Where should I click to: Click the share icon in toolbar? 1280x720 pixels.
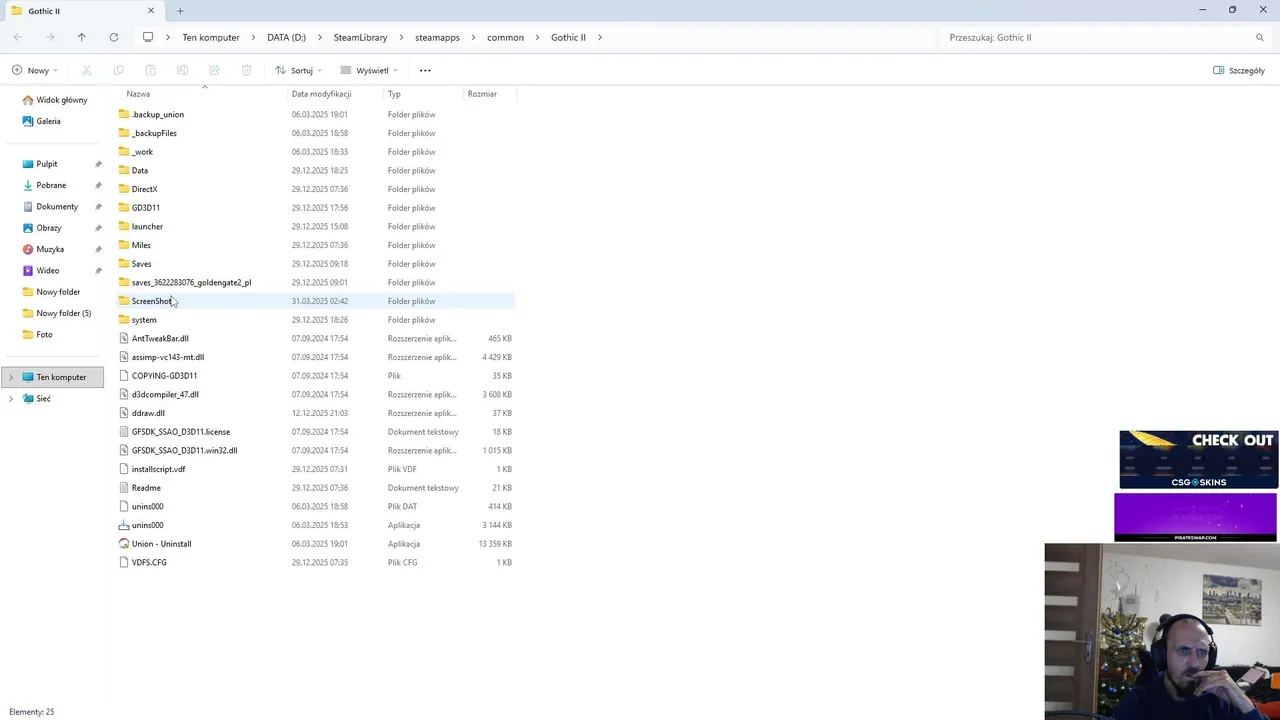coord(214,70)
